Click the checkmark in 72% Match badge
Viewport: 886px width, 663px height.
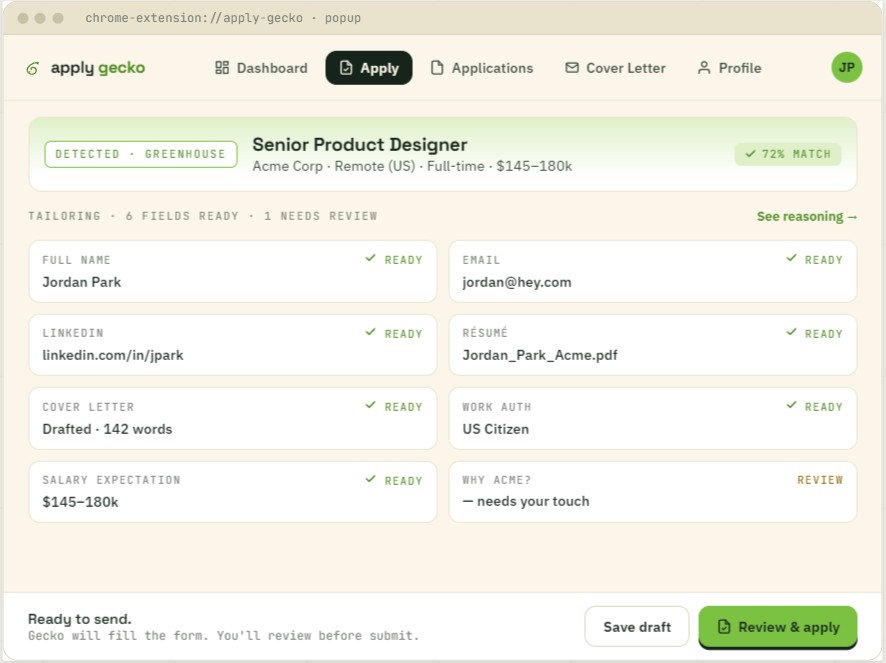click(750, 154)
